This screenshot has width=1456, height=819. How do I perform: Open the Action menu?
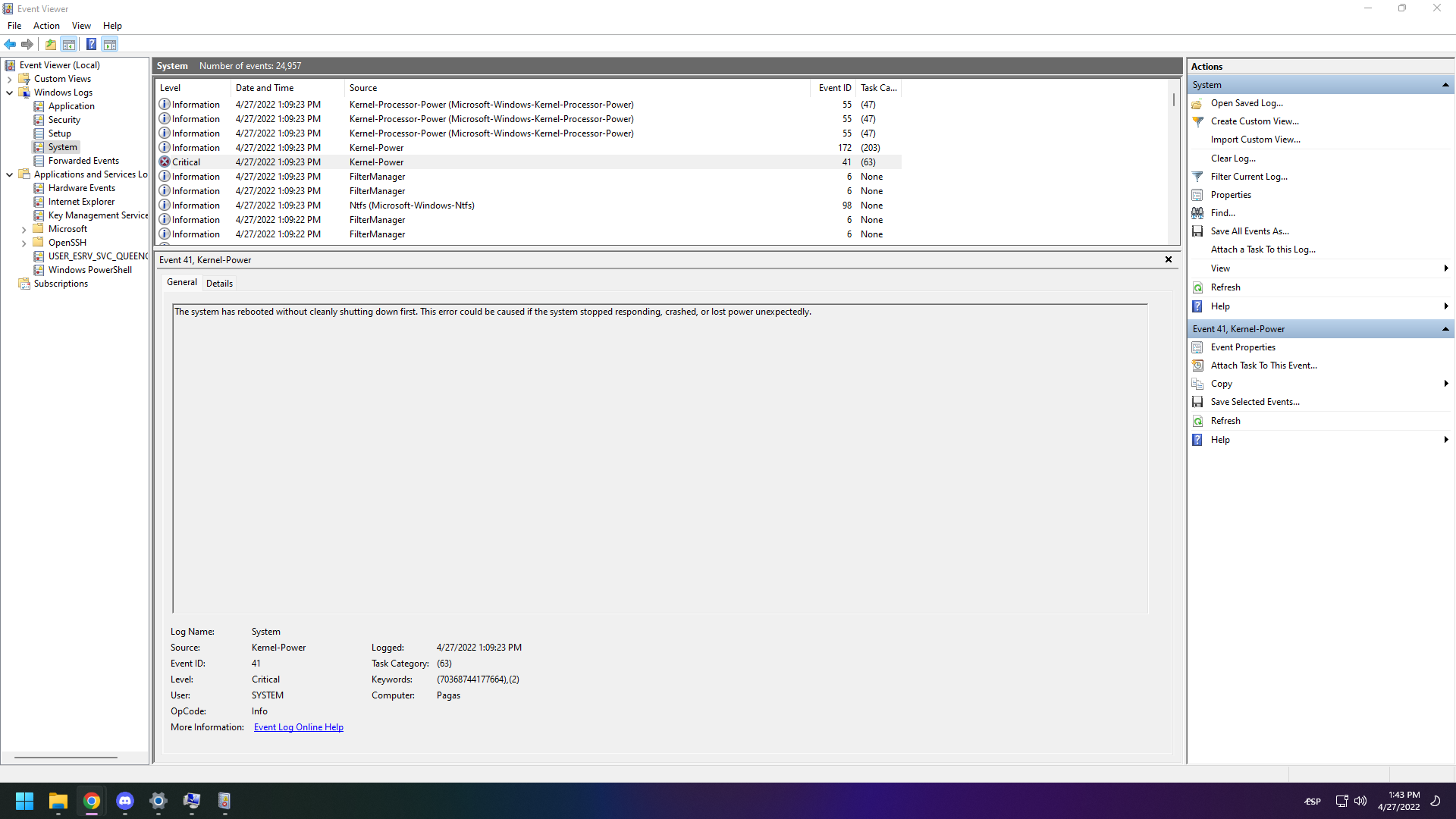46,26
